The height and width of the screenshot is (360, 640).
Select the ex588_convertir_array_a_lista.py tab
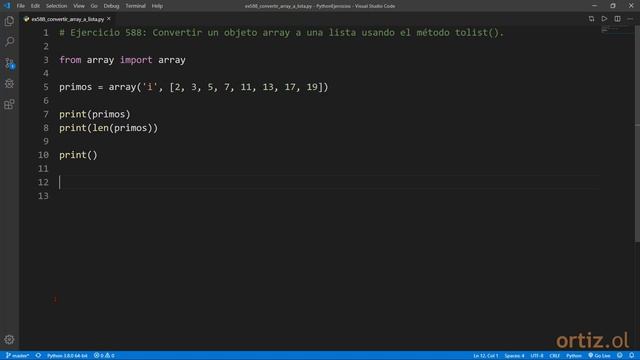67,19
